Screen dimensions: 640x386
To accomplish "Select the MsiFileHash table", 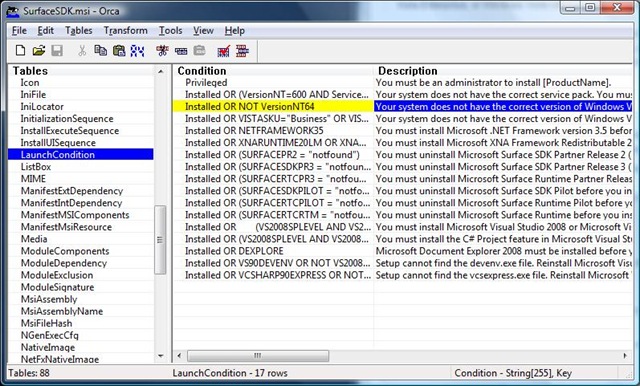I will [x=47, y=323].
